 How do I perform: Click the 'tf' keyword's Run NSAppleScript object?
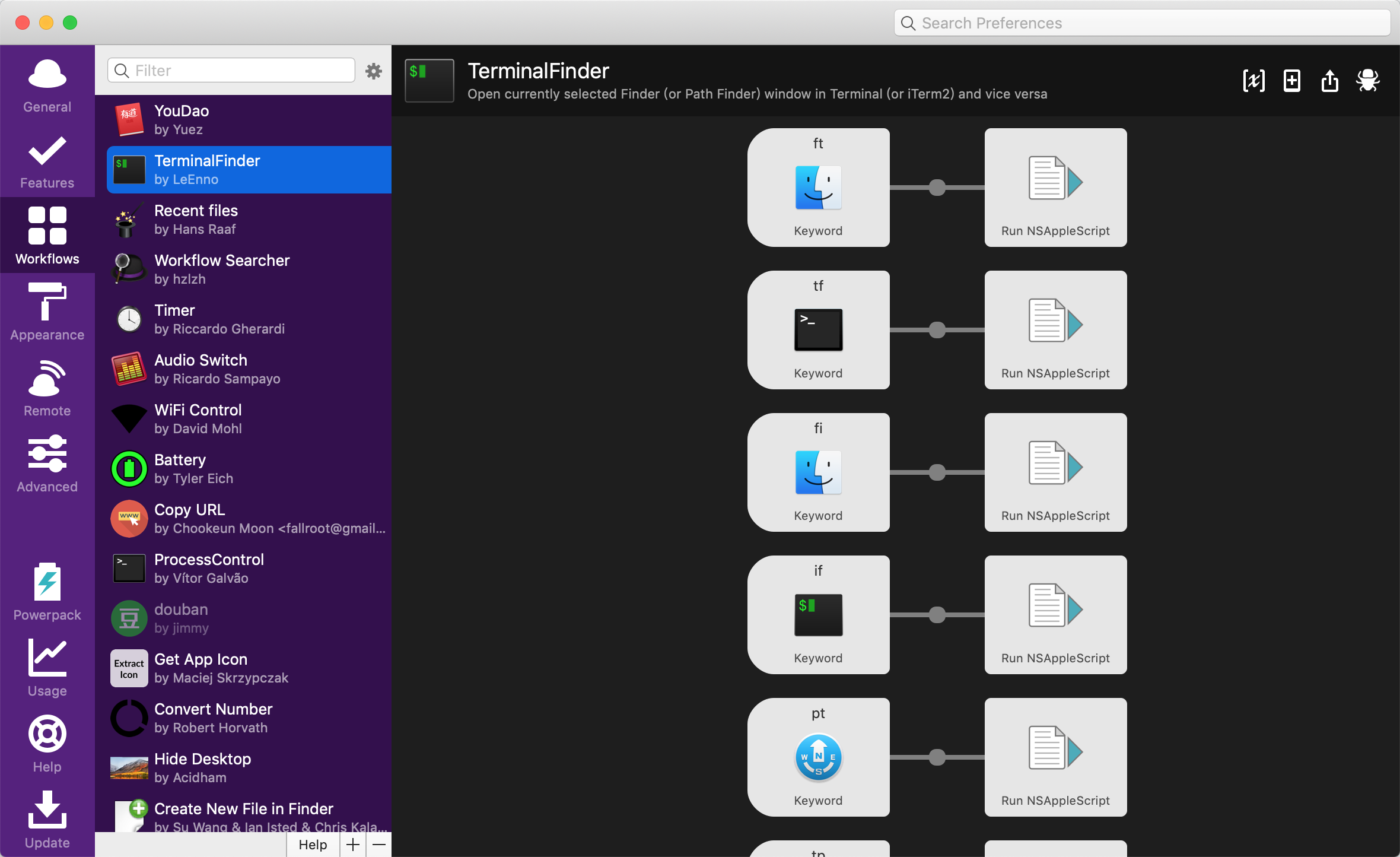click(1055, 330)
